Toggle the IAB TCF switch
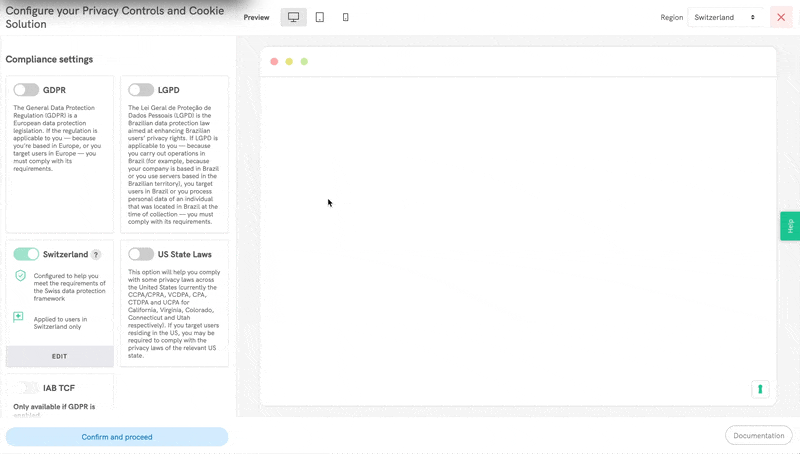Screen dimensions: 800x454 (26, 388)
